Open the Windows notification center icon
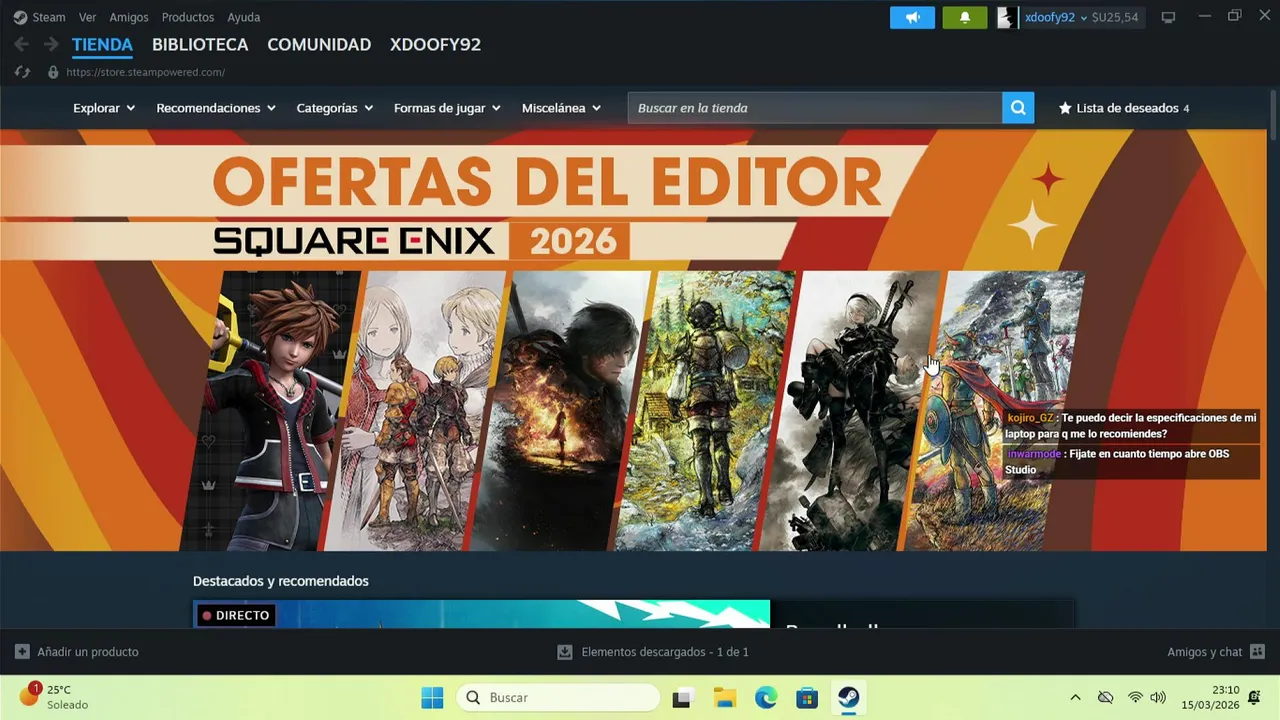This screenshot has width=1280, height=720. (x=1254, y=698)
